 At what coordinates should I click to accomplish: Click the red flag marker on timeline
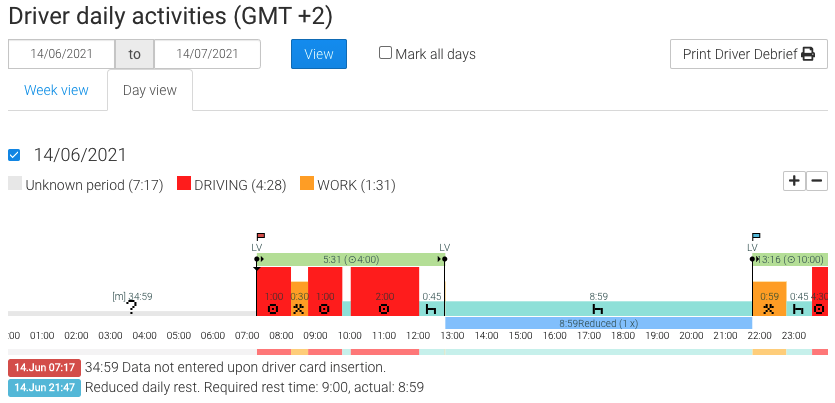[x=261, y=237]
